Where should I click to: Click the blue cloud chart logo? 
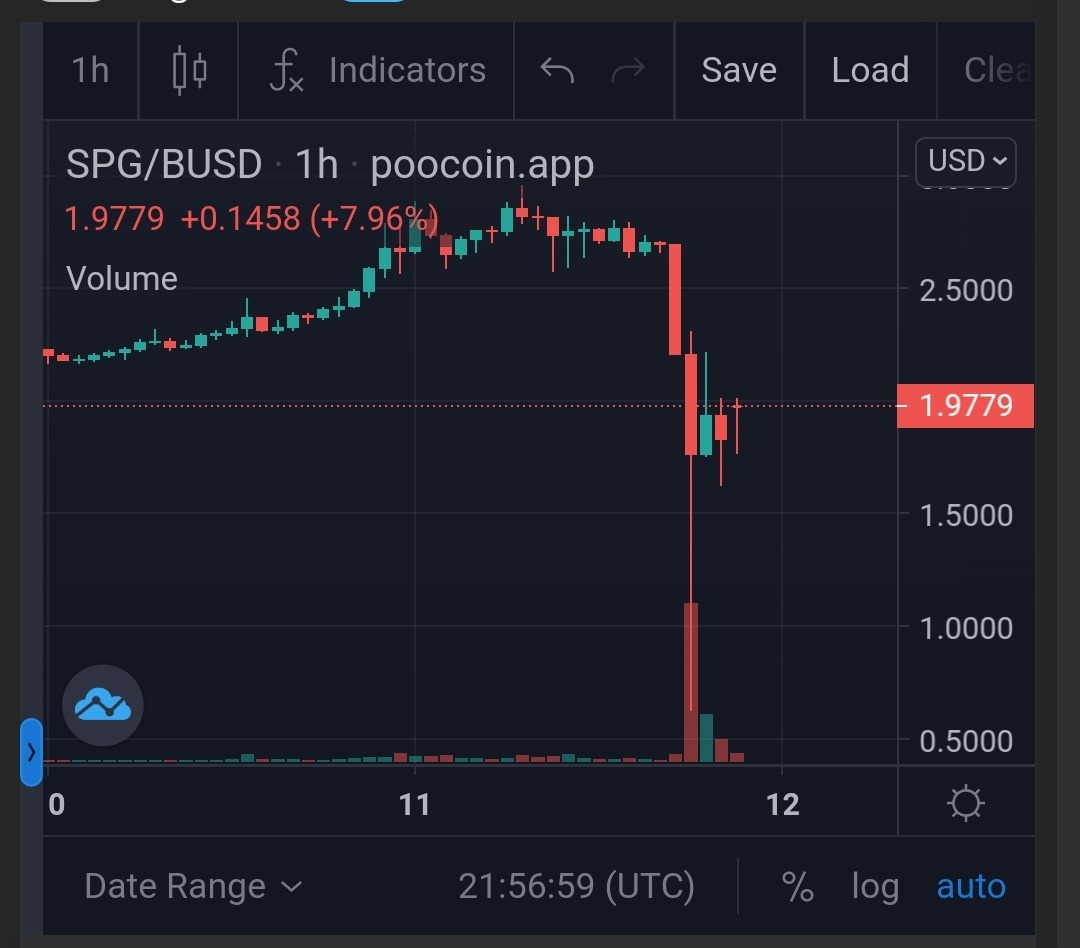tap(103, 705)
